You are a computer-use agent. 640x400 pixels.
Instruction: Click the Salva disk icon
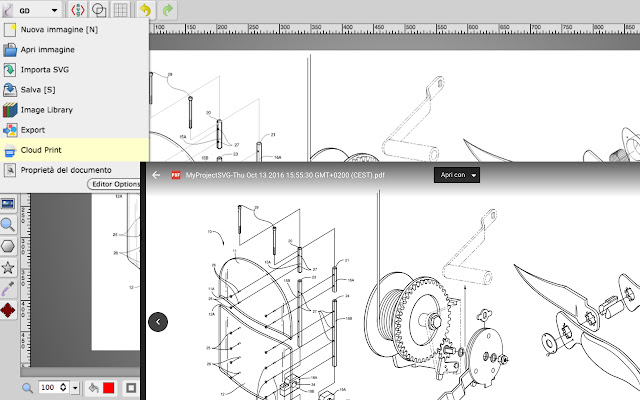(x=10, y=90)
